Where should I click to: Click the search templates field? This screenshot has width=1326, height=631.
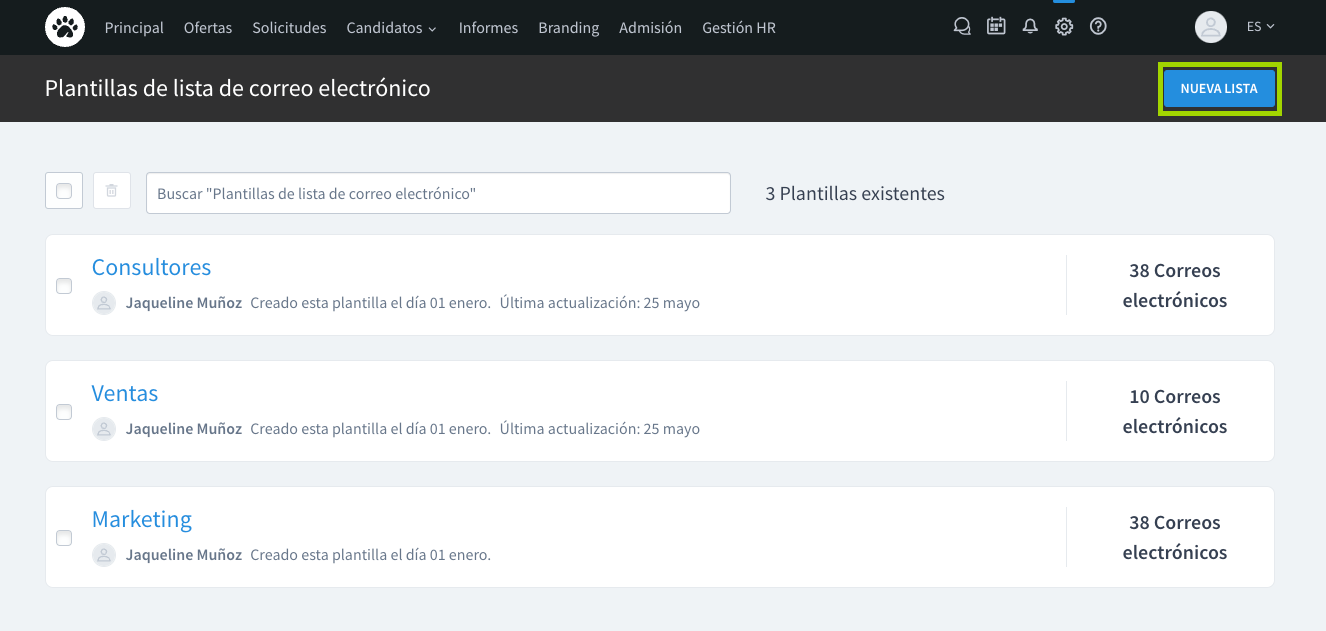pyautogui.click(x=438, y=192)
